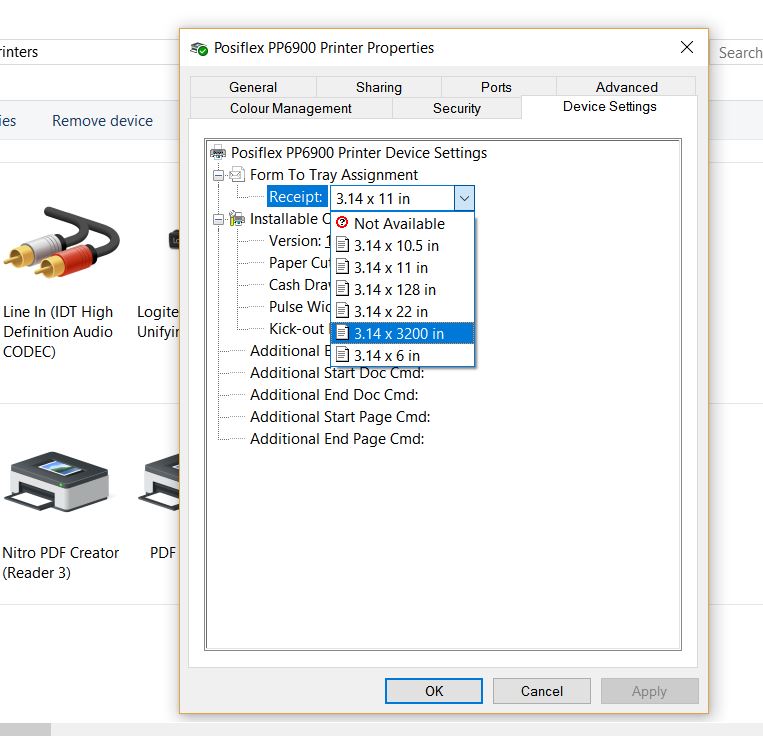The image size is (763, 736).
Task: Click the Nitro PDF Creator (Reader 3) label
Action: [x=60, y=563]
